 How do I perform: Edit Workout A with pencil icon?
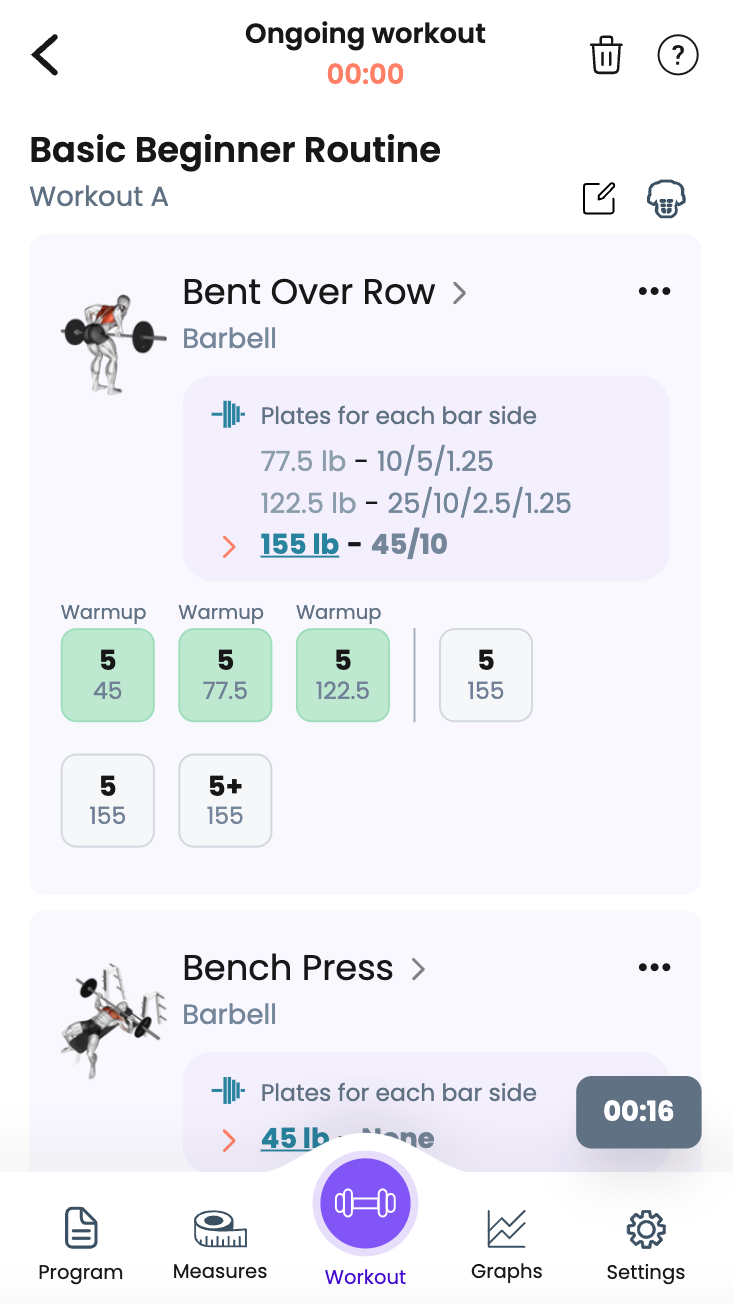pos(599,198)
